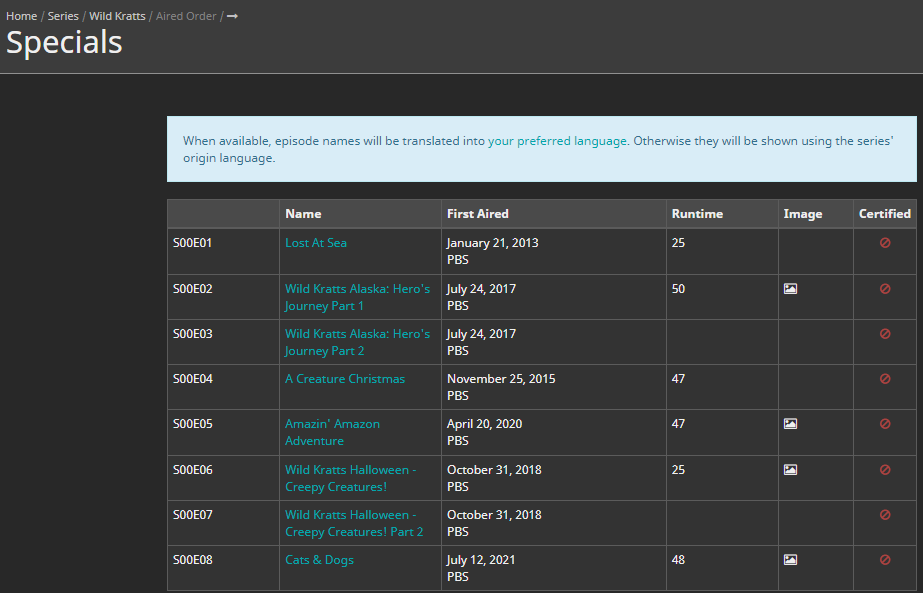Click not-certified icon in S00E03 row

point(885,334)
